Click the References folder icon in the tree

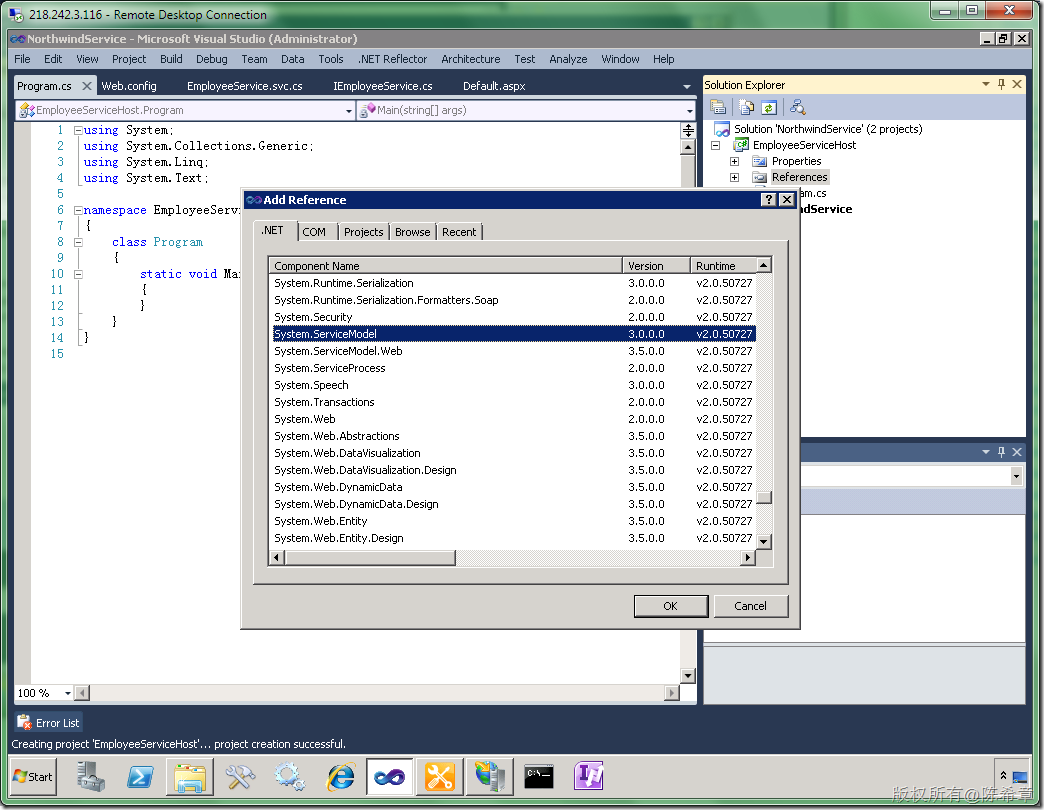pyautogui.click(x=759, y=177)
